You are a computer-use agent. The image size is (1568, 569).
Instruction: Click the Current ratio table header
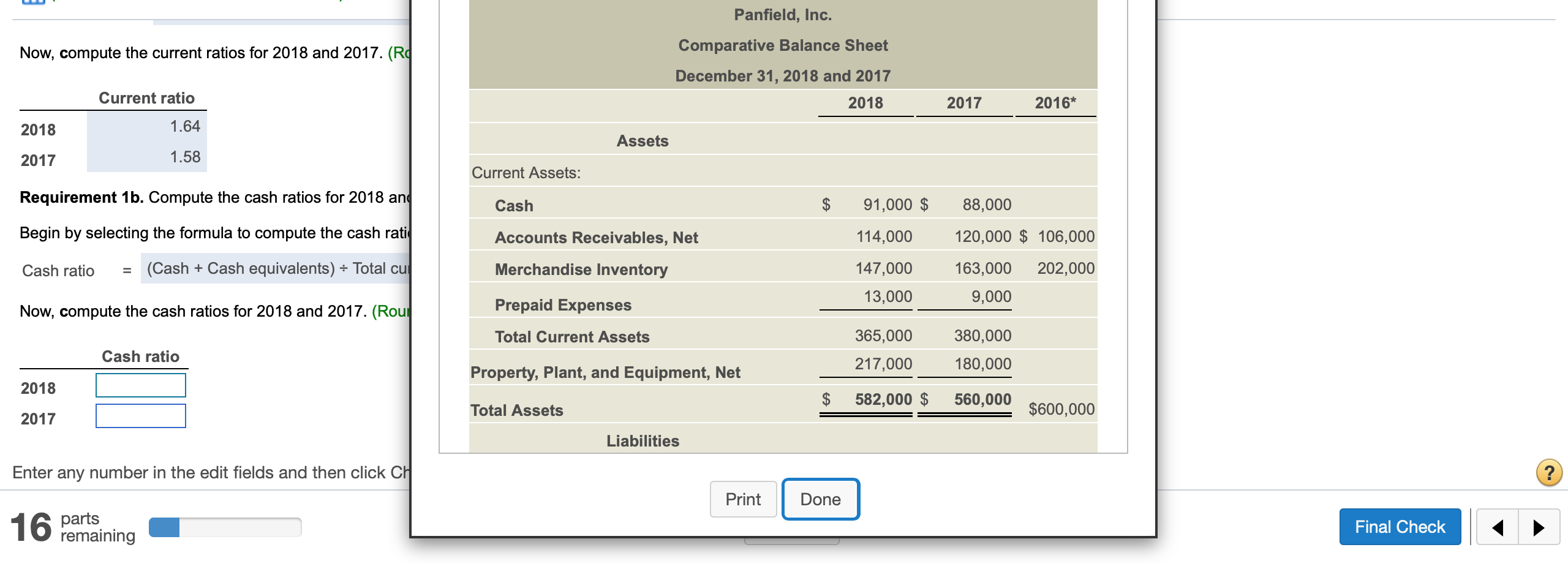click(146, 98)
